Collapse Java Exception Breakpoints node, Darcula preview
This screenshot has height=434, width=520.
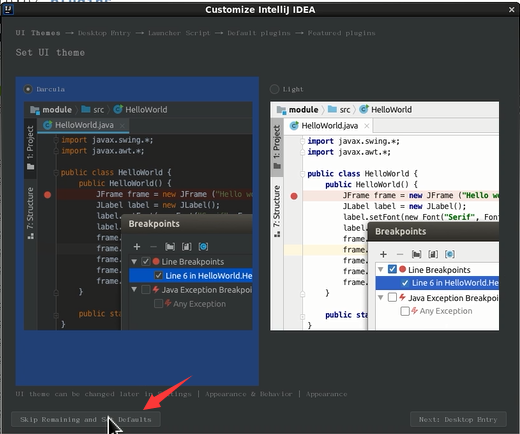pos(134,290)
